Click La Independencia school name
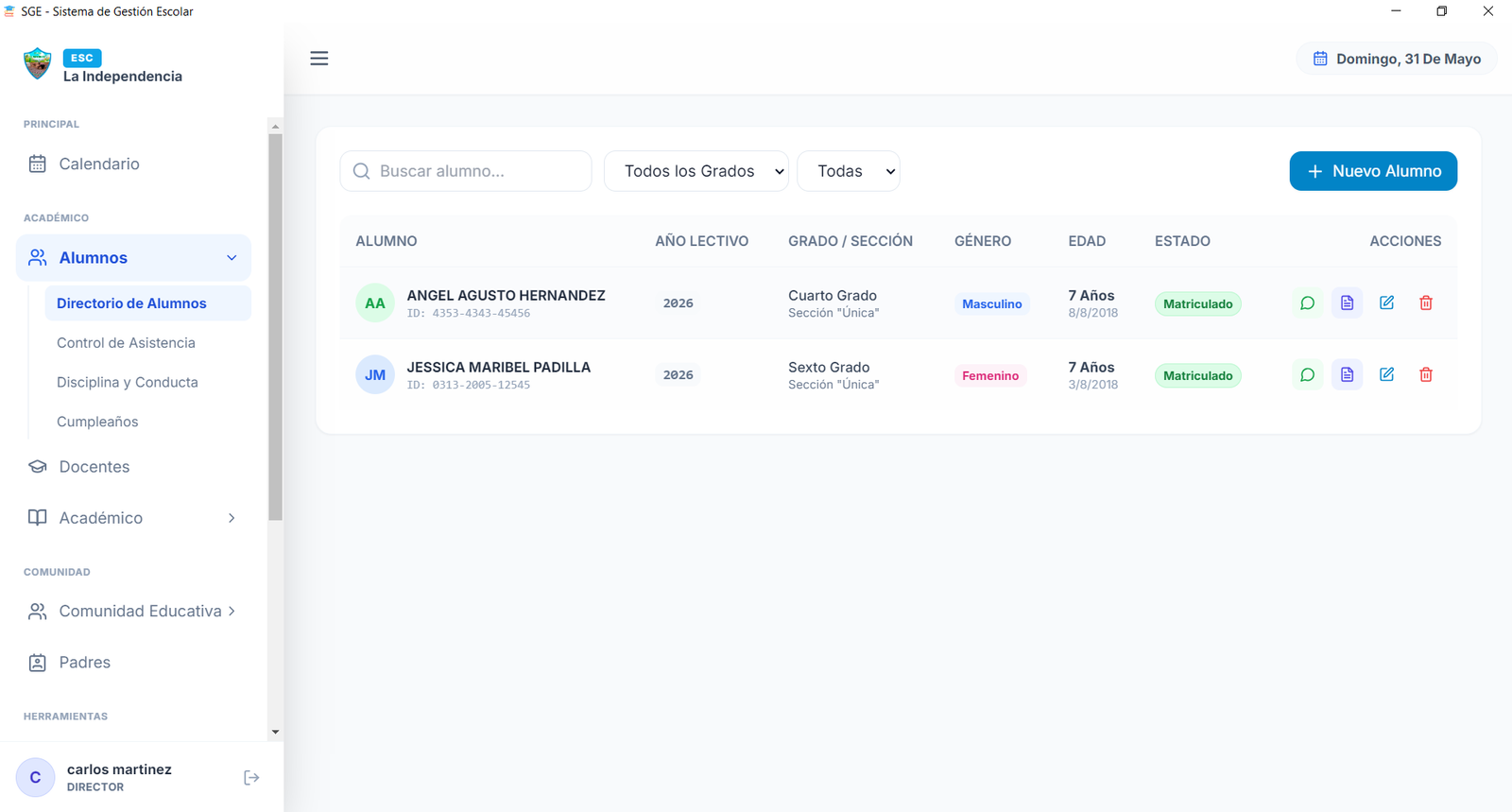The height and width of the screenshot is (812, 1512). pos(123,77)
